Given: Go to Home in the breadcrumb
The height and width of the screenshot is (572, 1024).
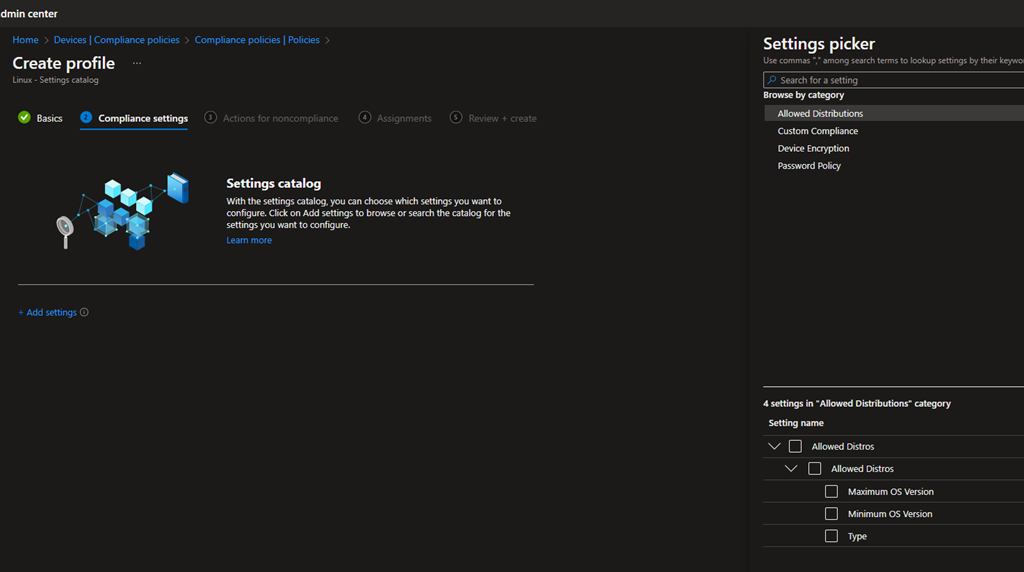Looking at the screenshot, I should (x=25, y=40).
